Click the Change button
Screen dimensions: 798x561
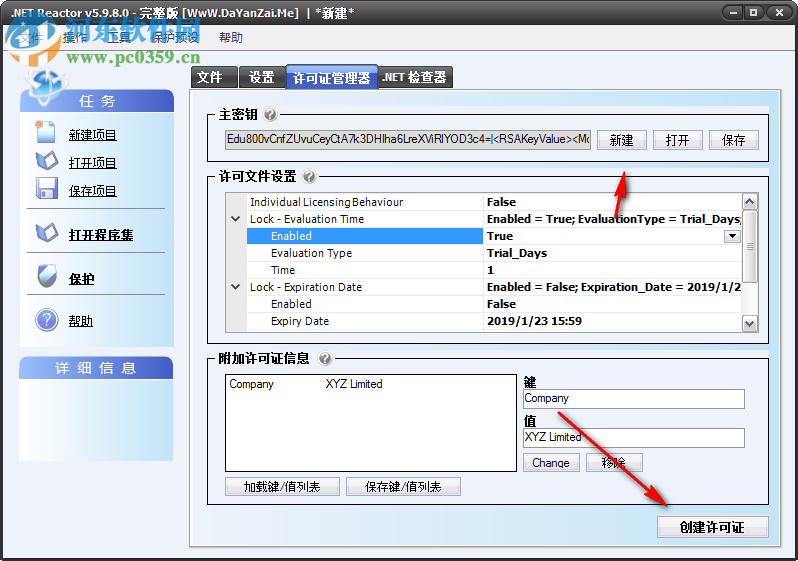pos(551,462)
